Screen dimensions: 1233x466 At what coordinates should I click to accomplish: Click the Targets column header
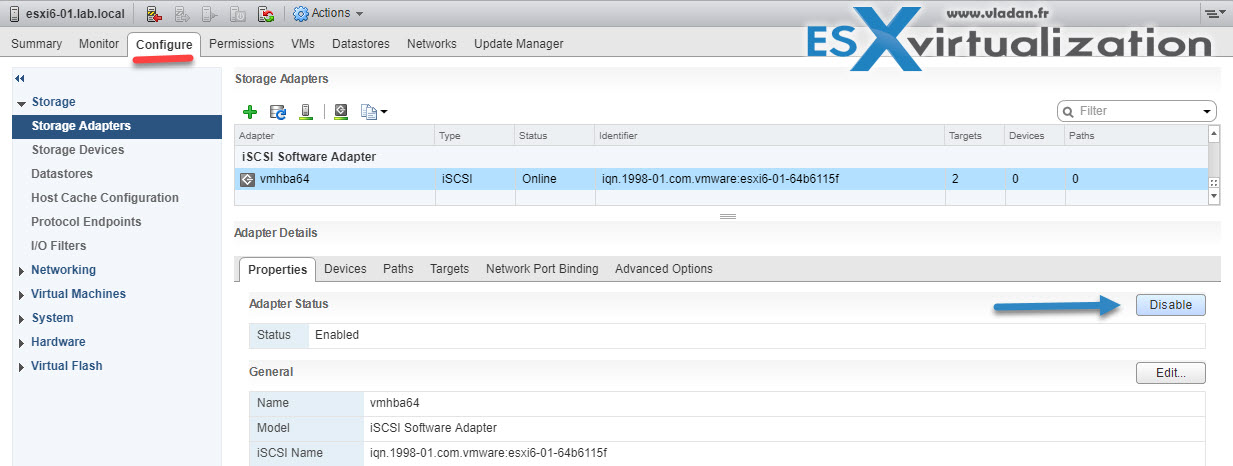pyautogui.click(x=975, y=135)
